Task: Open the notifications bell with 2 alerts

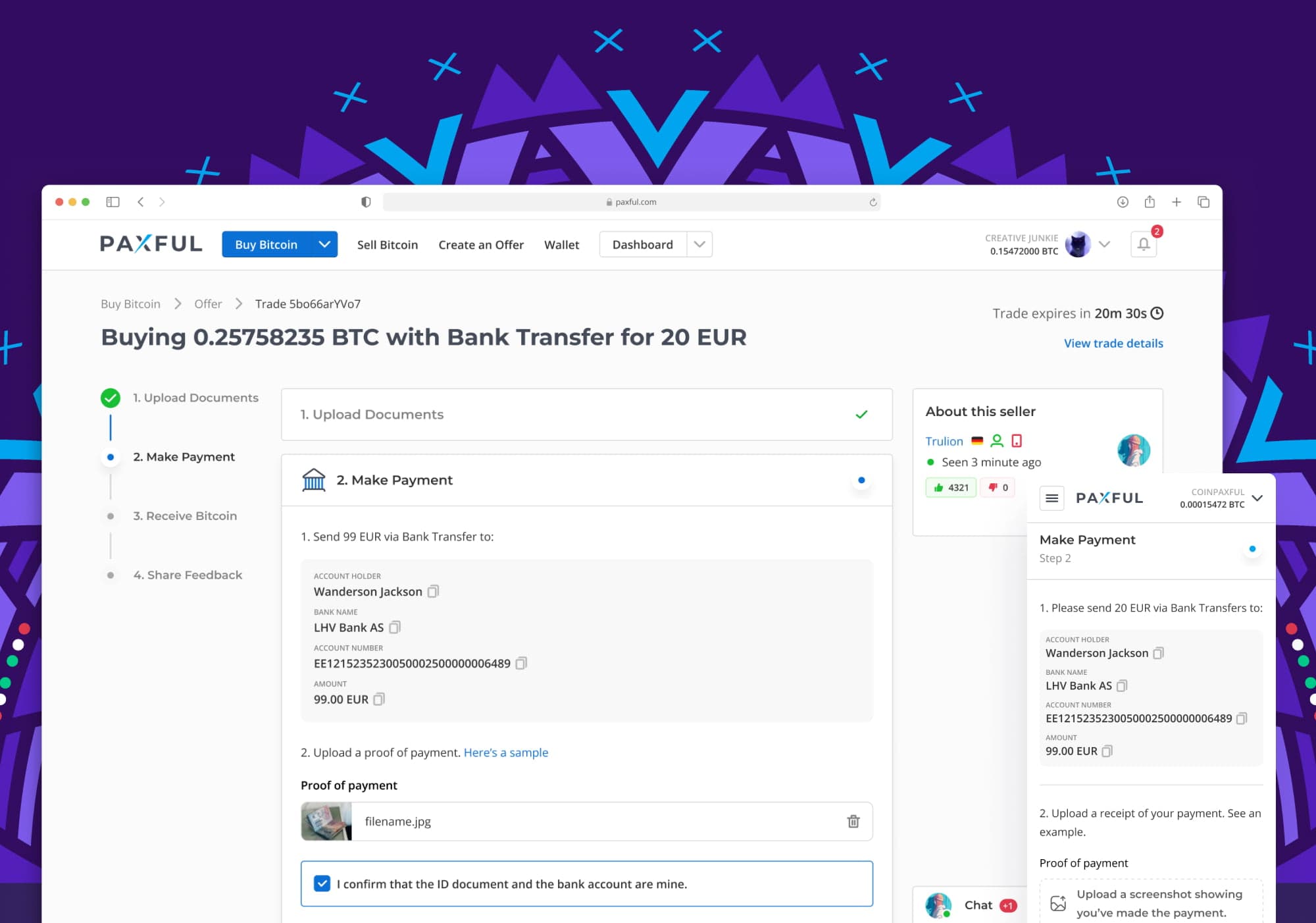Action: pyautogui.click(x=1143, y=243)
